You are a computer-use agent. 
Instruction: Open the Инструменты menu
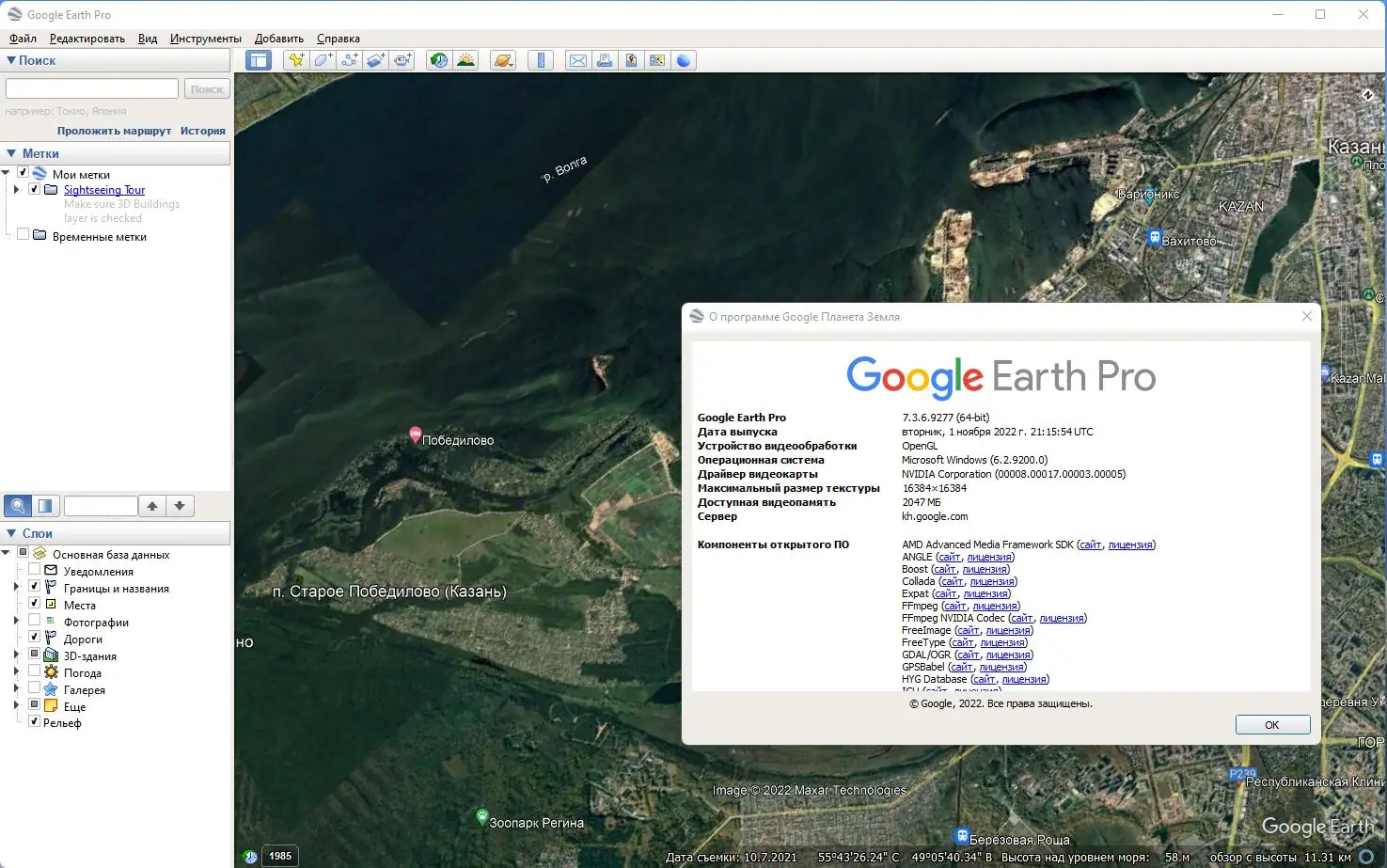[205, 39]
